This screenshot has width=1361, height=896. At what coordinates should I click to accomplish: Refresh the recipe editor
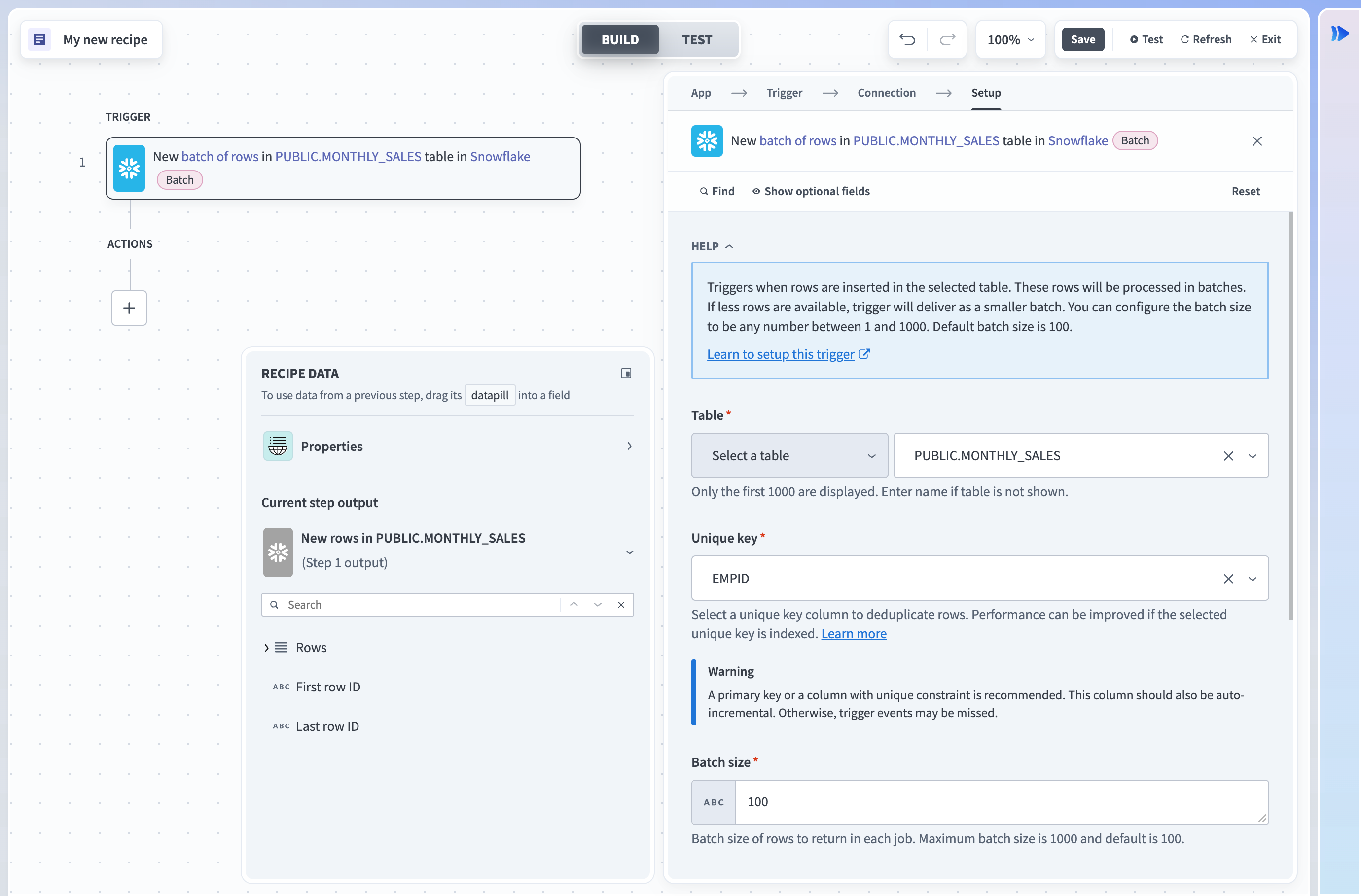coord(1206,39)
